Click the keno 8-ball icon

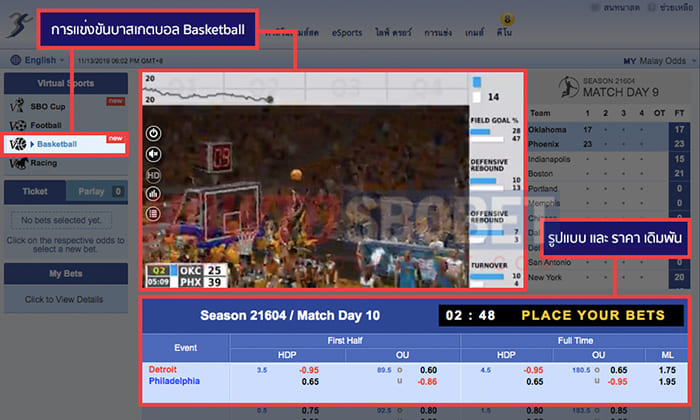[507, 19]
